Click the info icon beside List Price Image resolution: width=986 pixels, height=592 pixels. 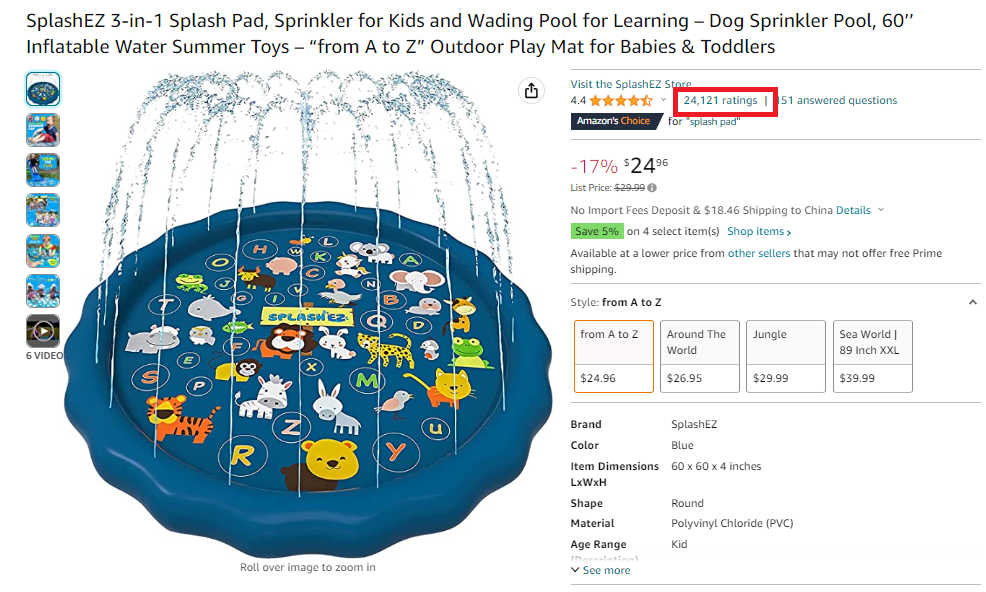[652, 187]
